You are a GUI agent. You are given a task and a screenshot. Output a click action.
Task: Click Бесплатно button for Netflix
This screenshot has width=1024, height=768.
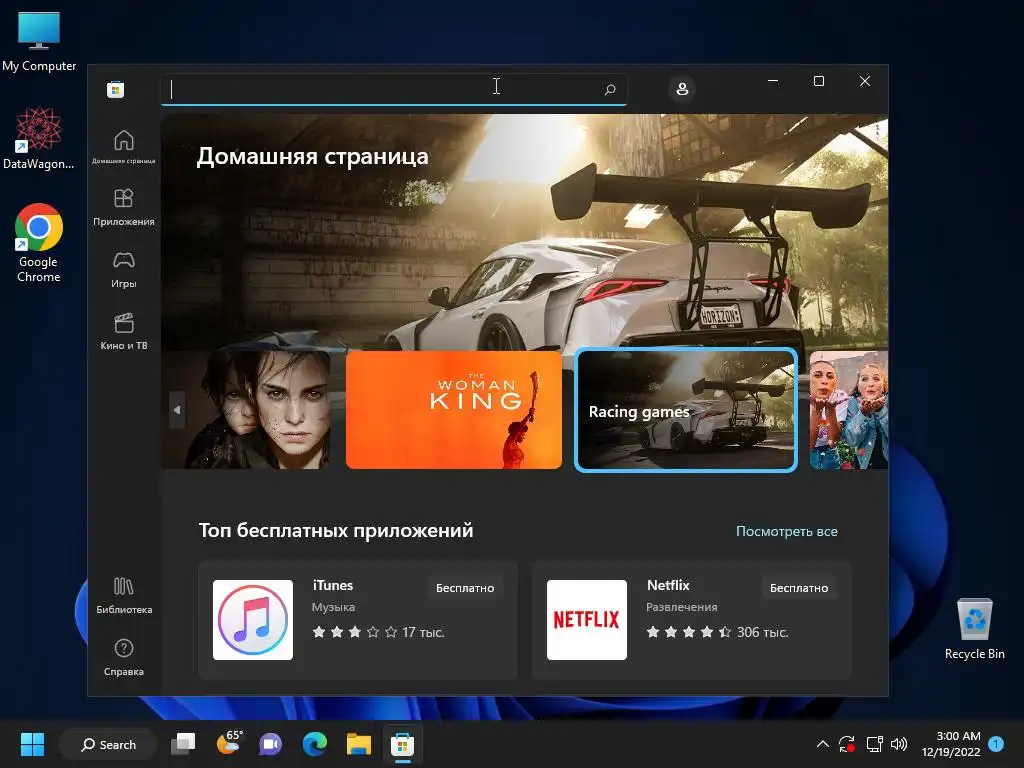tap(799, 588)
